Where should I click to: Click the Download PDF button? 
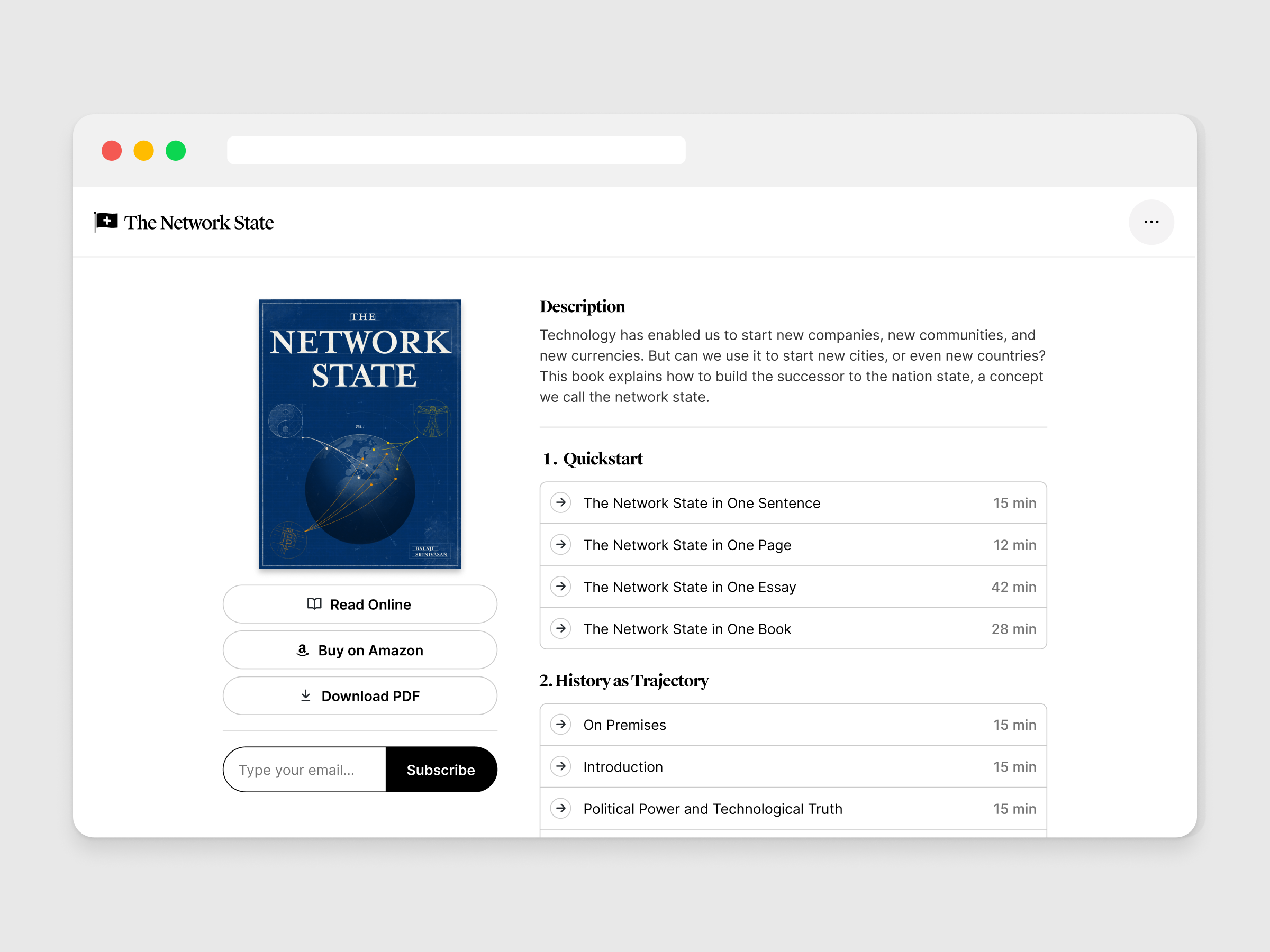point(360,695)
